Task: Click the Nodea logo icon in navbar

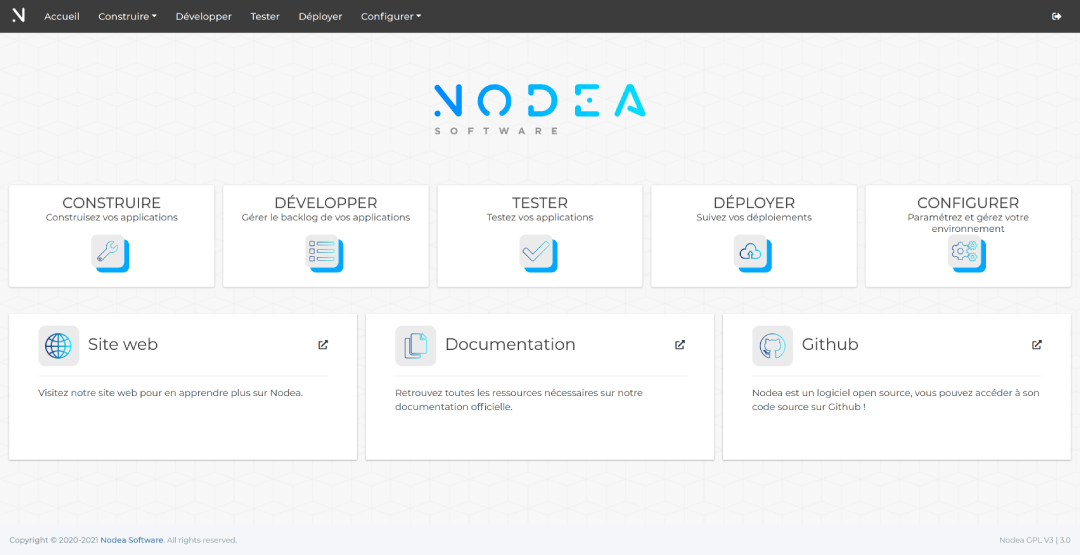Action: click(x=18, y=16)
